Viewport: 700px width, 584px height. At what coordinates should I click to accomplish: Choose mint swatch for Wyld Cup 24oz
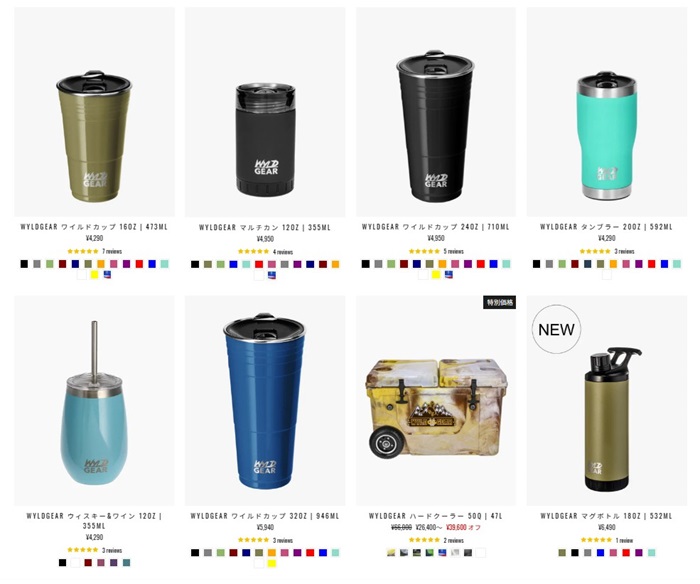coord(506,264)
